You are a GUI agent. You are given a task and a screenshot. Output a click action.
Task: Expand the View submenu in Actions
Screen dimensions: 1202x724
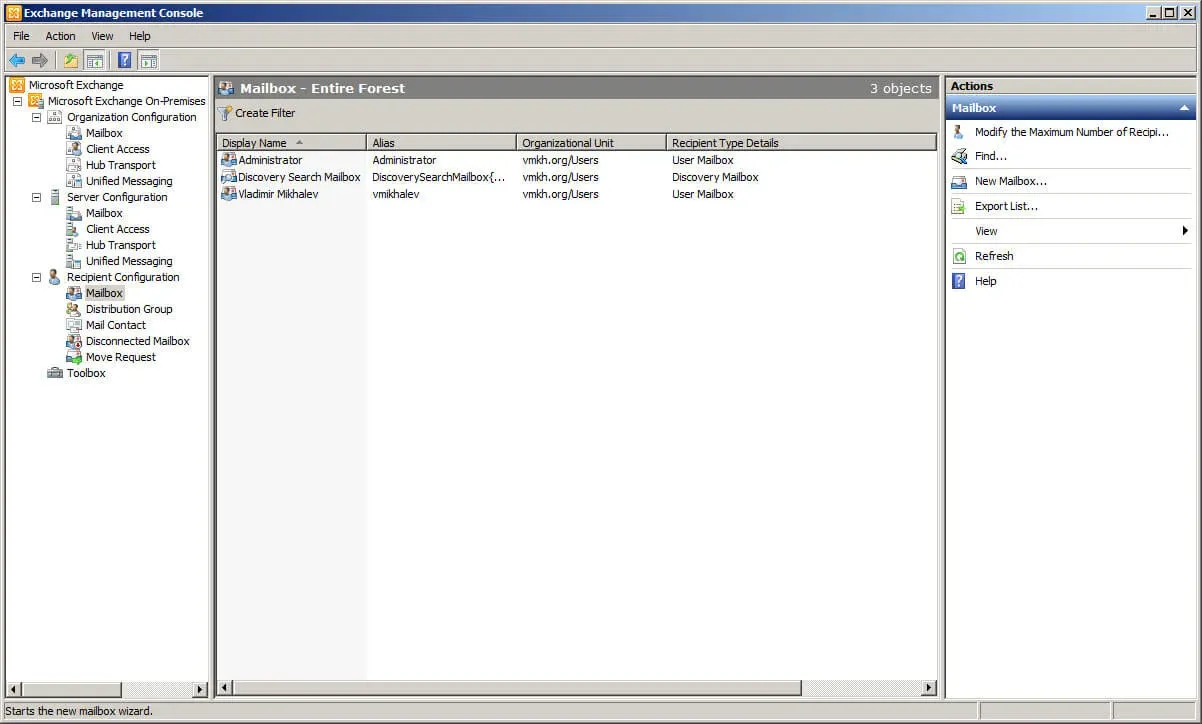click(x=1071, y=231)
